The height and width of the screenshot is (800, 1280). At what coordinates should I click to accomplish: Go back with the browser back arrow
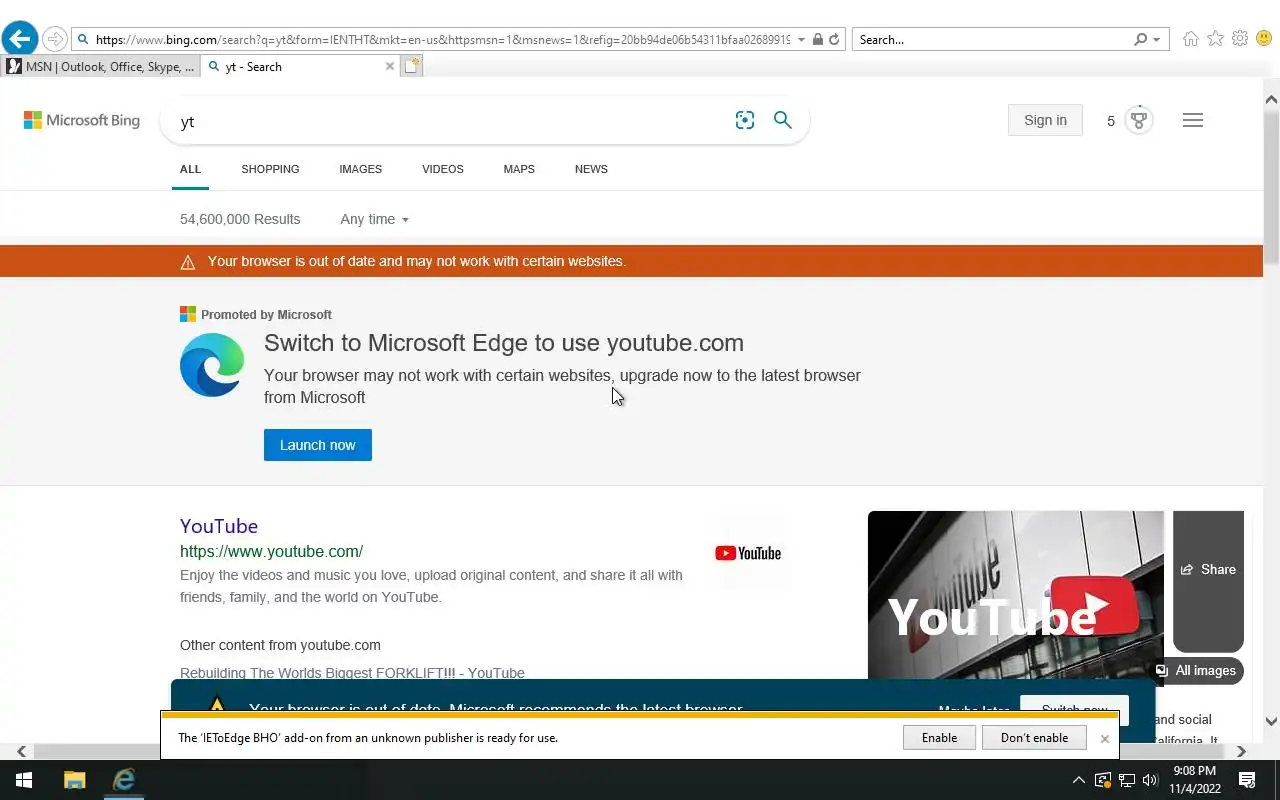[x=20, y=39]
